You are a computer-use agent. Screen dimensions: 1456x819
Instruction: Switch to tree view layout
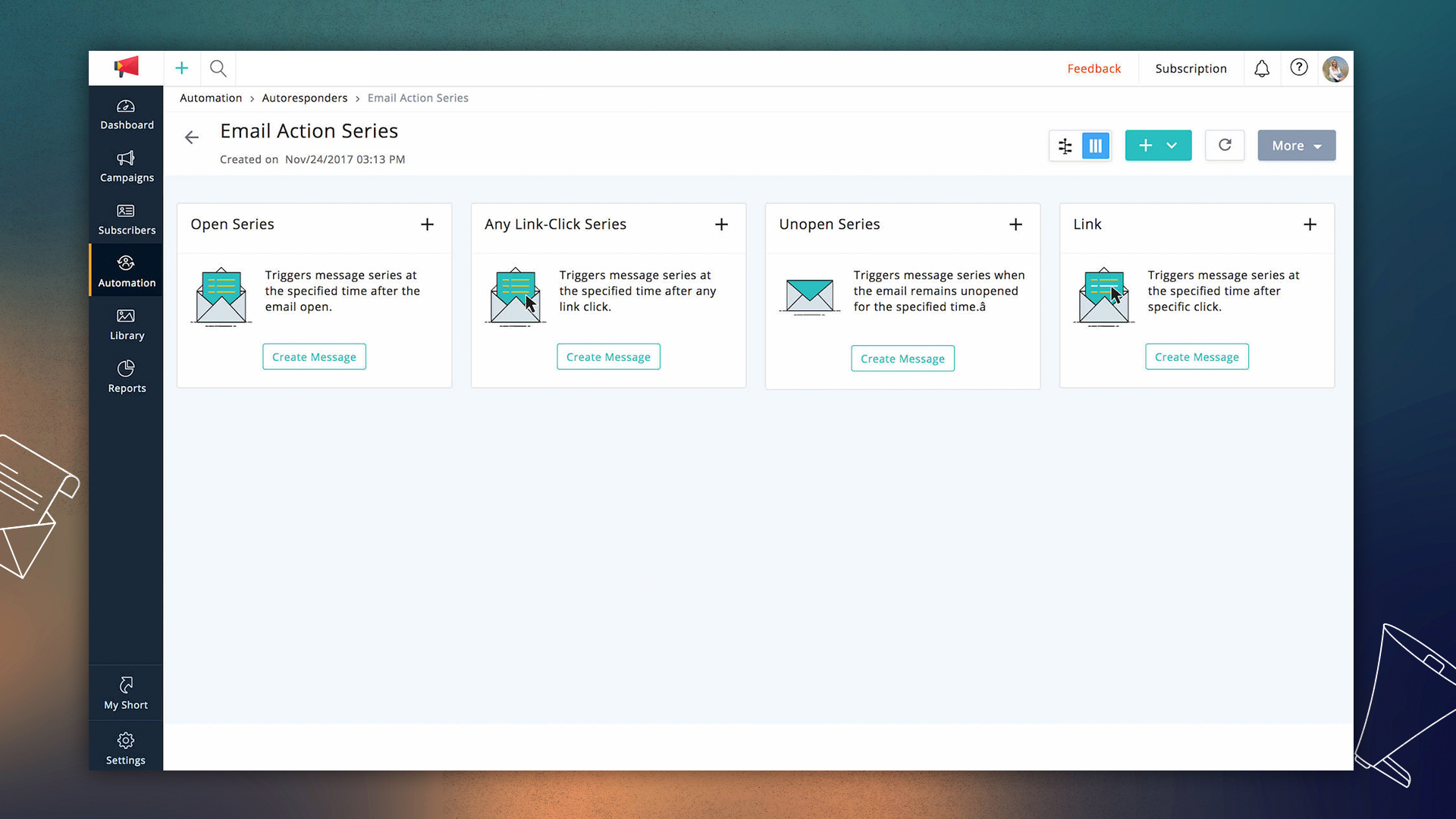click(1065, 145)
